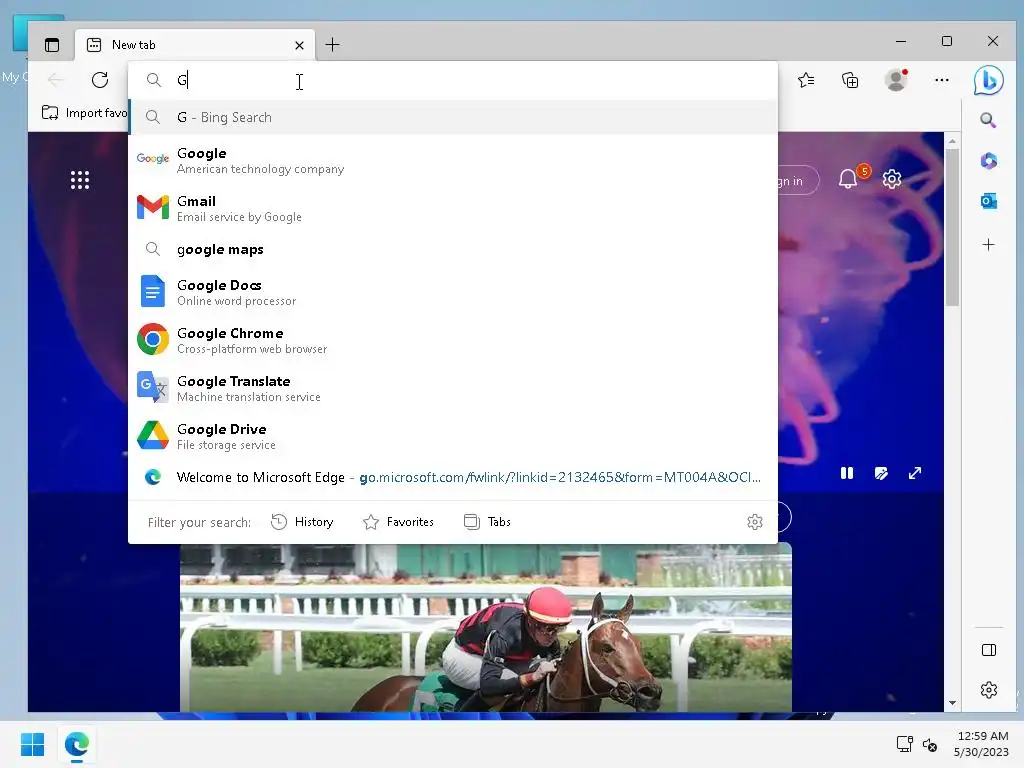Click the Sign in button

[x=798, y=181]
